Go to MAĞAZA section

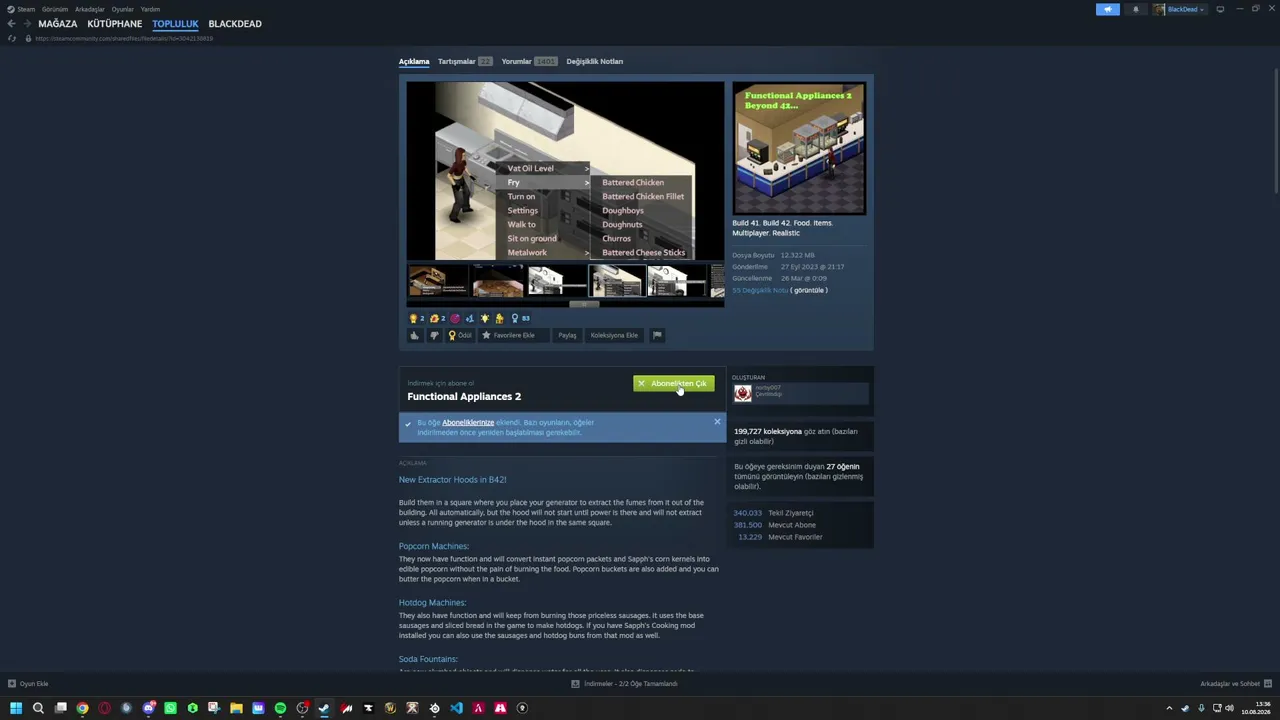pos(58,24)
